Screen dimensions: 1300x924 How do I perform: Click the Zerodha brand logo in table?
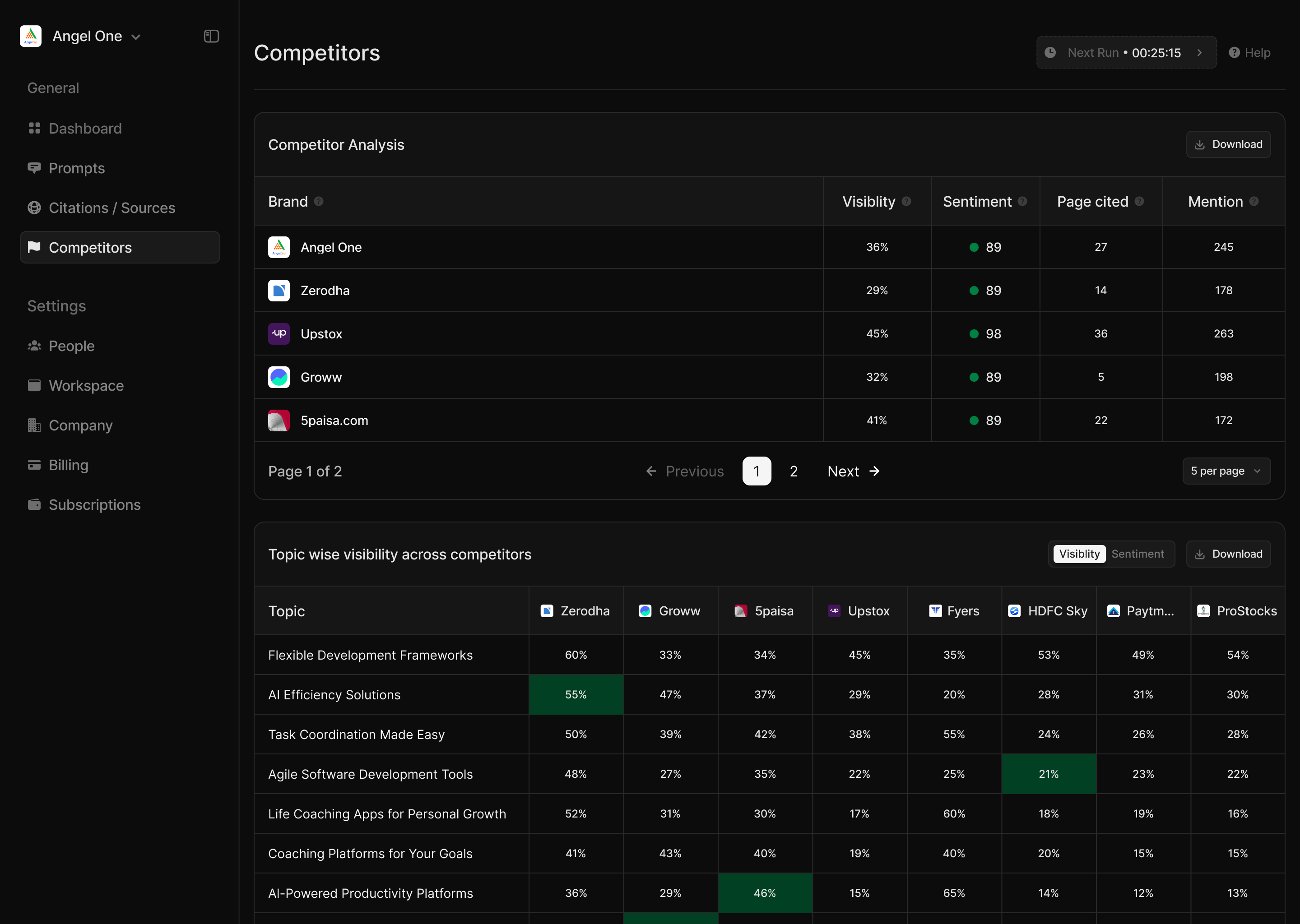tap(279, 290)
